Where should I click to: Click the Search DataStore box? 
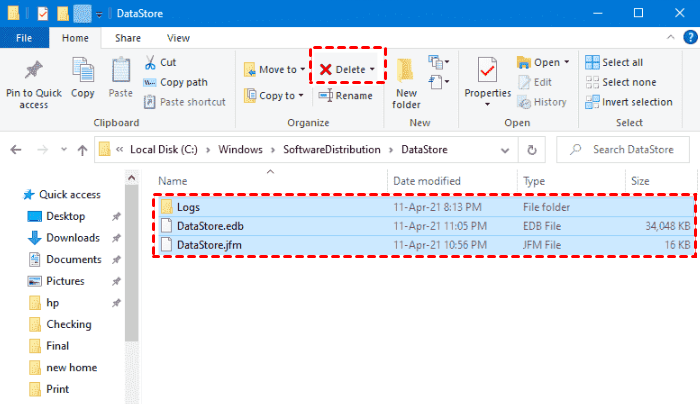coord(623,150)
